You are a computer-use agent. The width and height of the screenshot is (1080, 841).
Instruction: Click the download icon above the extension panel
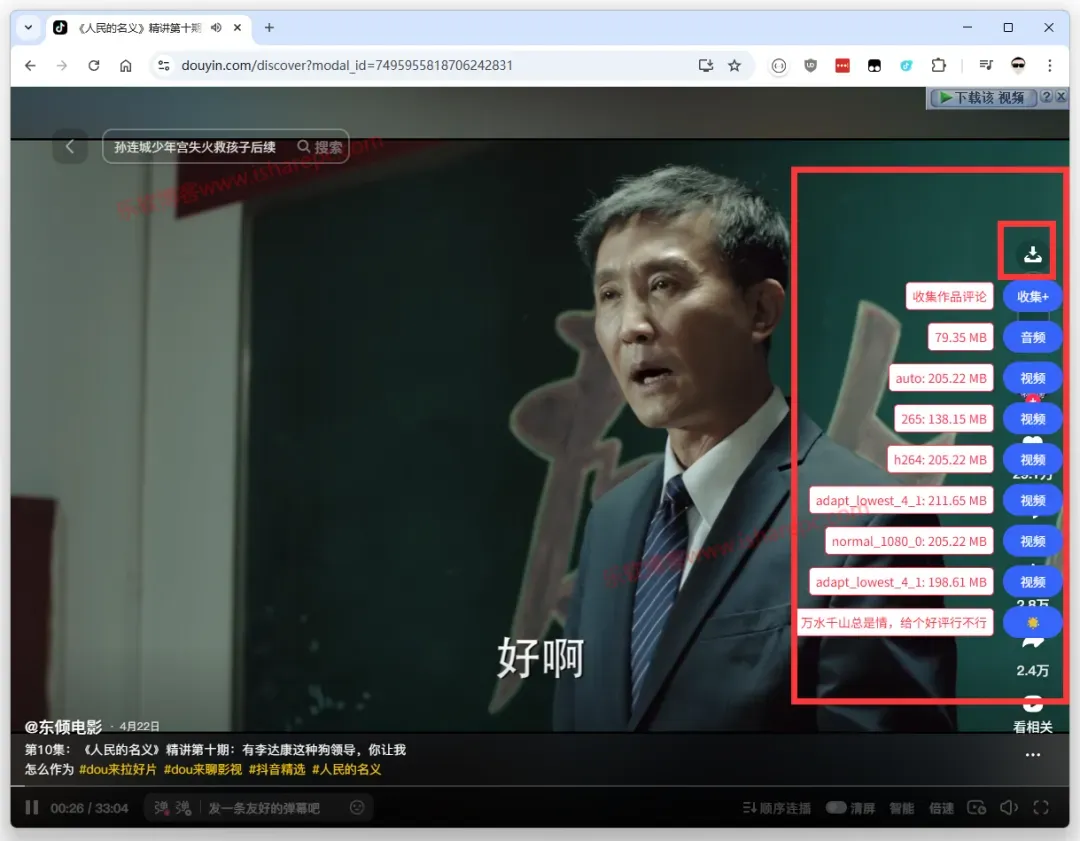click(1032, 254)
